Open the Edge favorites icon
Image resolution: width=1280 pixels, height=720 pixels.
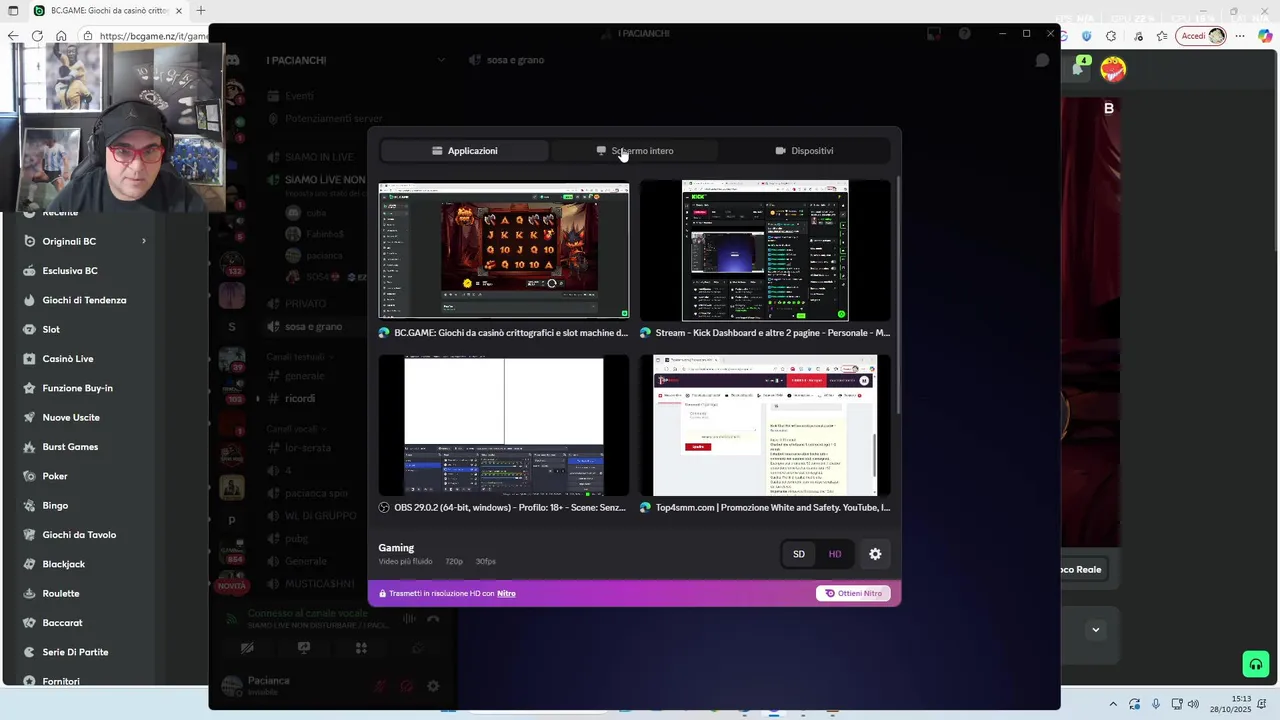1161,36
